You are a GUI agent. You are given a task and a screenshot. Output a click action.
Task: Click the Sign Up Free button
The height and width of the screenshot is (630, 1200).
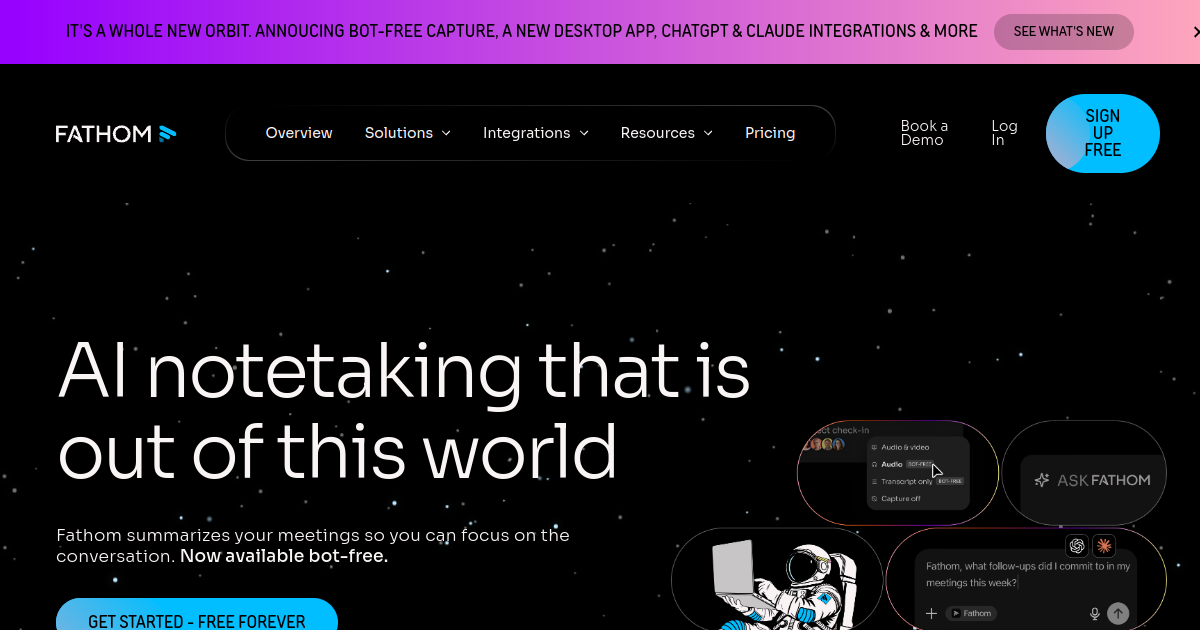[1103, 133]
